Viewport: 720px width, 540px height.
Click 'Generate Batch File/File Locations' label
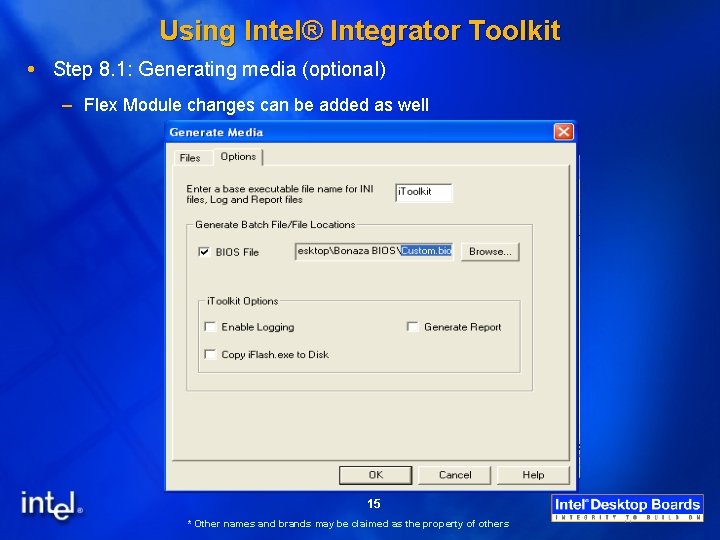pyautogui.click(x=275, y=225)
